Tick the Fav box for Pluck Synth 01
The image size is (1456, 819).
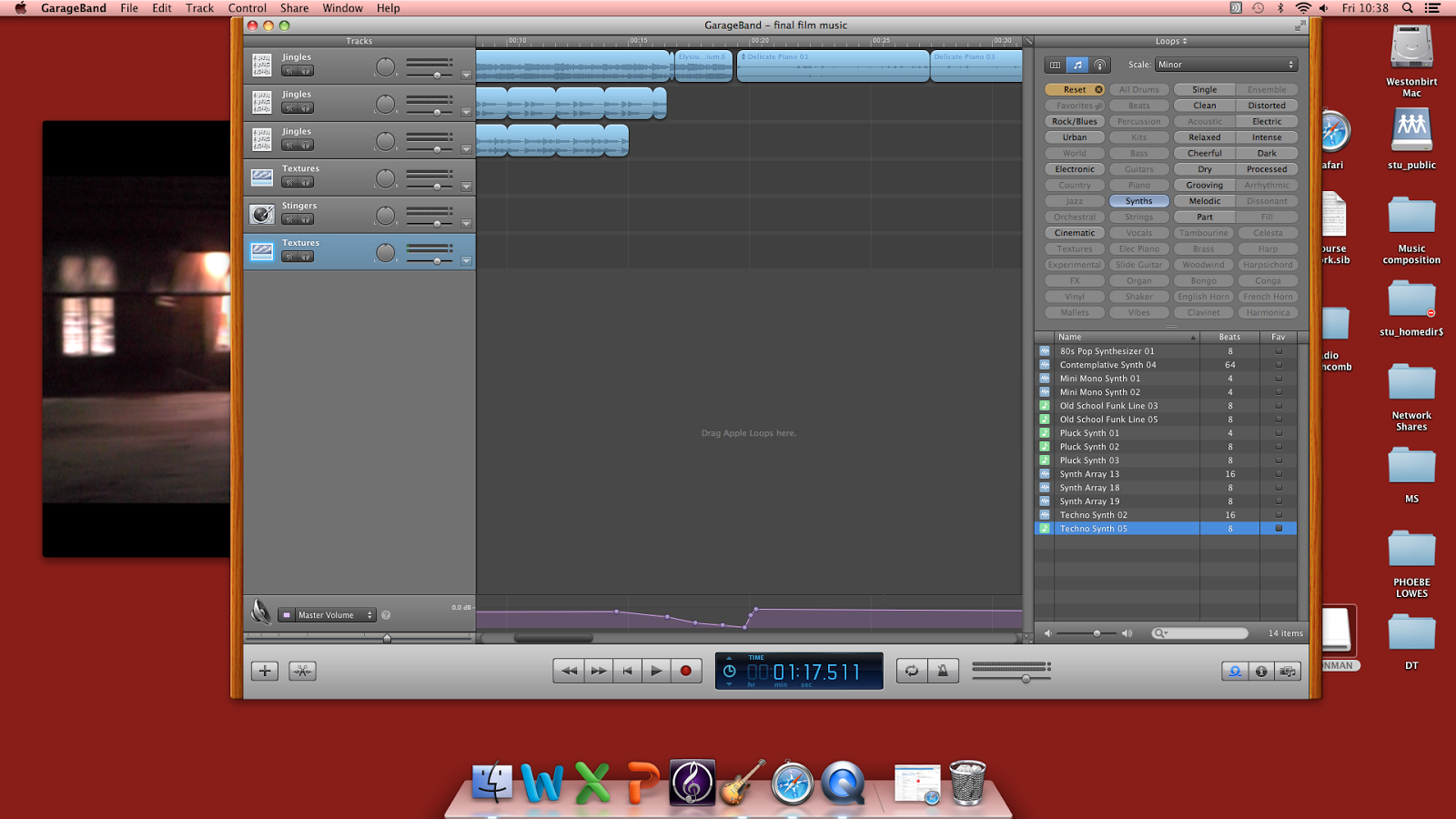point(1279,433)
